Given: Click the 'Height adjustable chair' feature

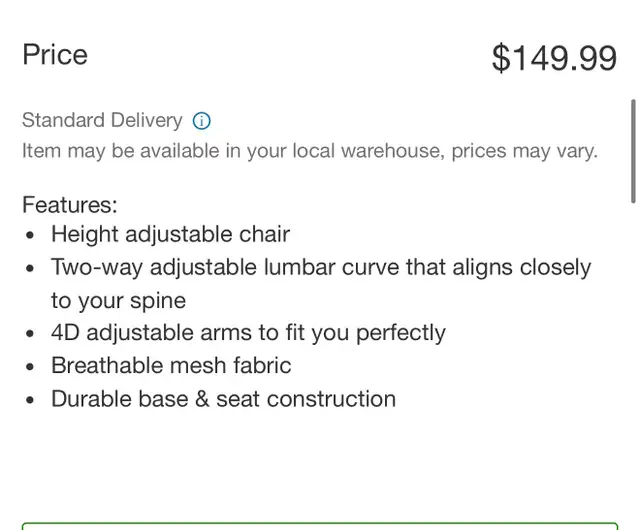Looking at the screenshot, I should (171, 234).
